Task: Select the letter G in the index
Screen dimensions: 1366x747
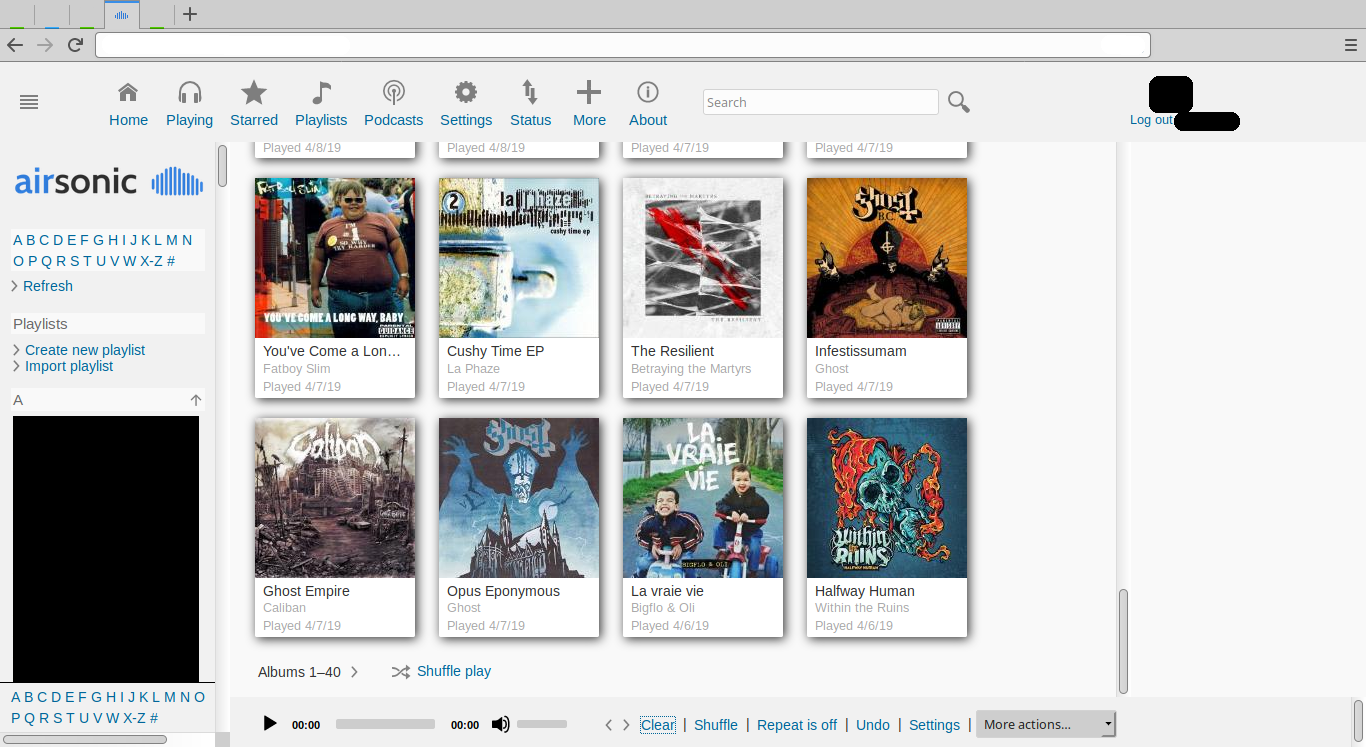Action: [x=98, y=240]
